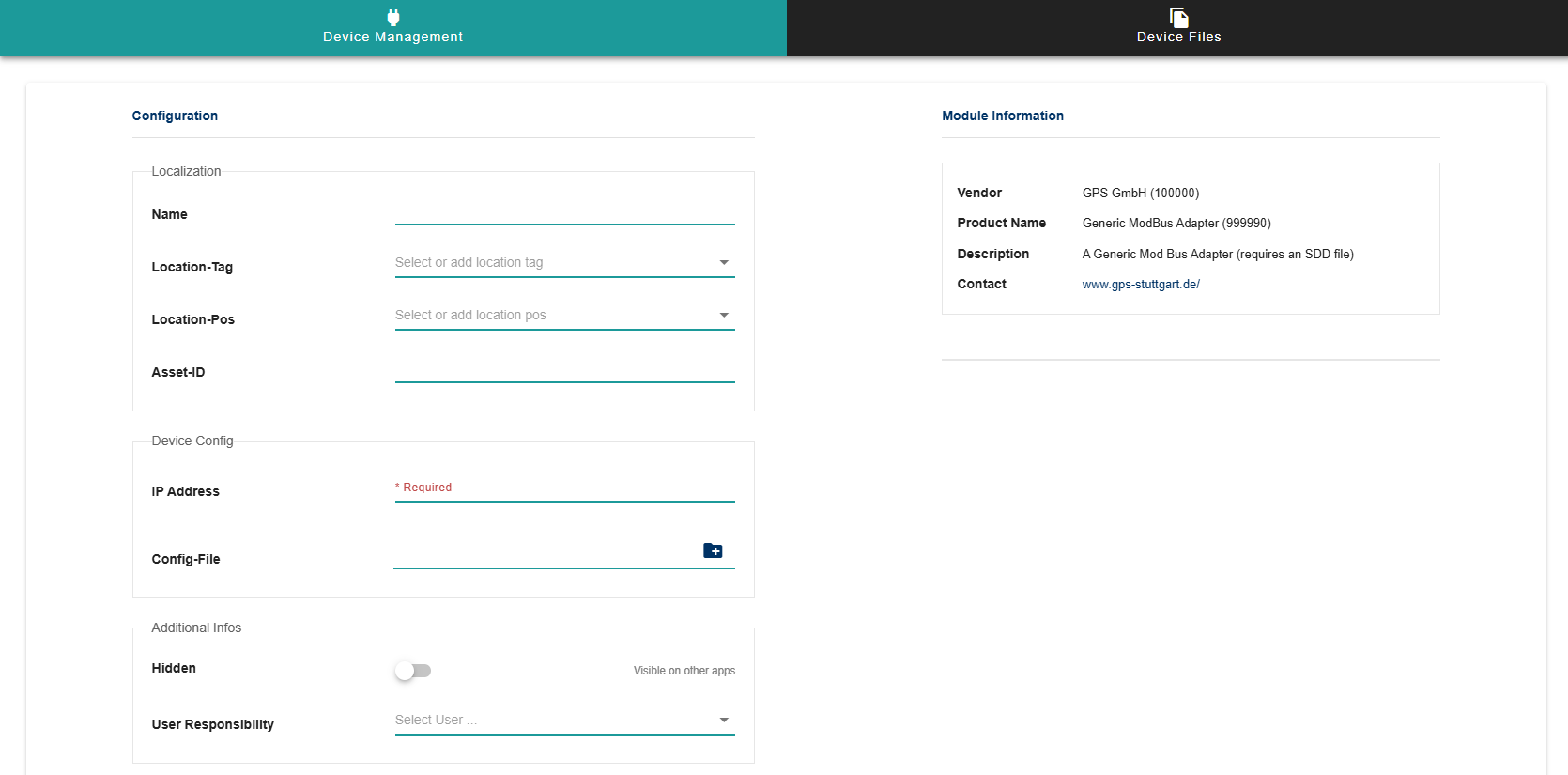Image resolution: width=1568 pixels, height=775 pixels.
Task: Toggle the Hidden switch
Action: pyautogui.click(x=412, y=671)
